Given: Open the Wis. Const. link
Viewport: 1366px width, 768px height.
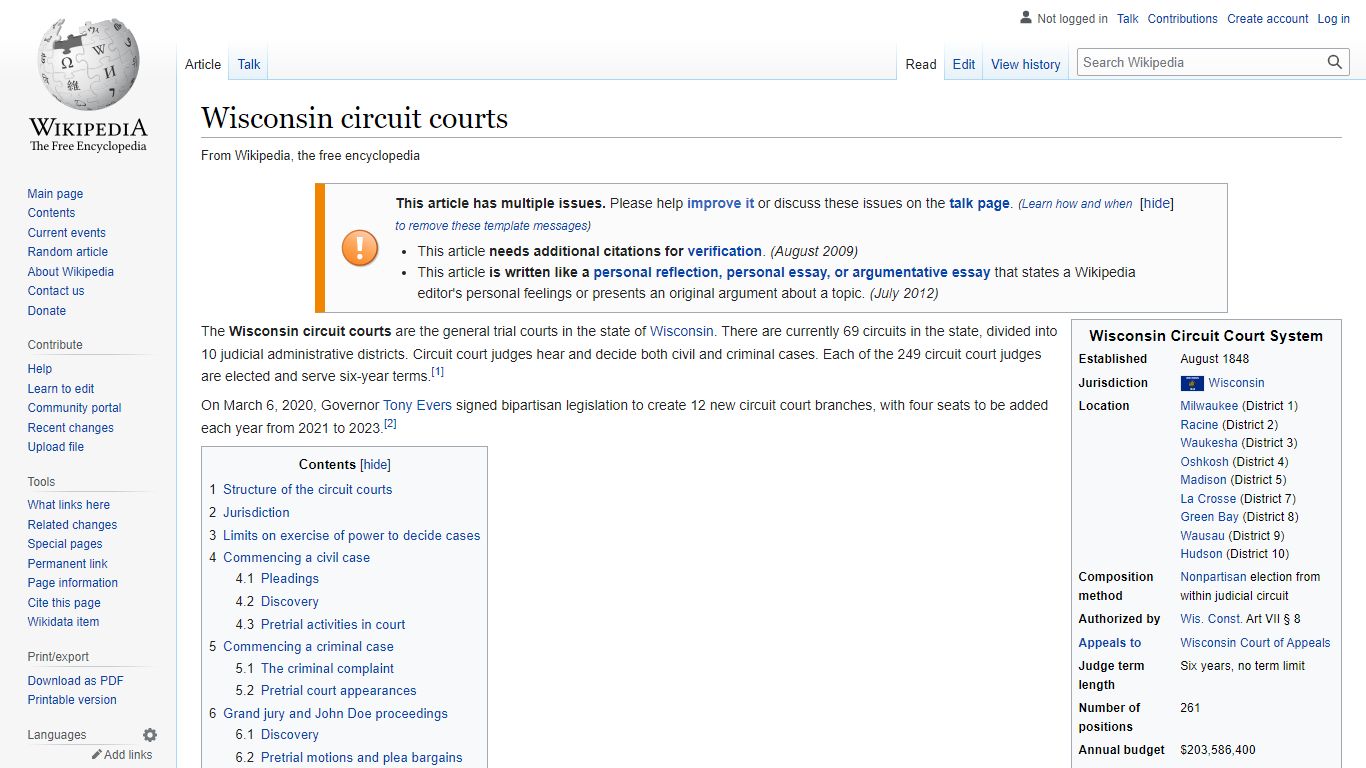Looking at the screenshot, I should point(1211,619).
